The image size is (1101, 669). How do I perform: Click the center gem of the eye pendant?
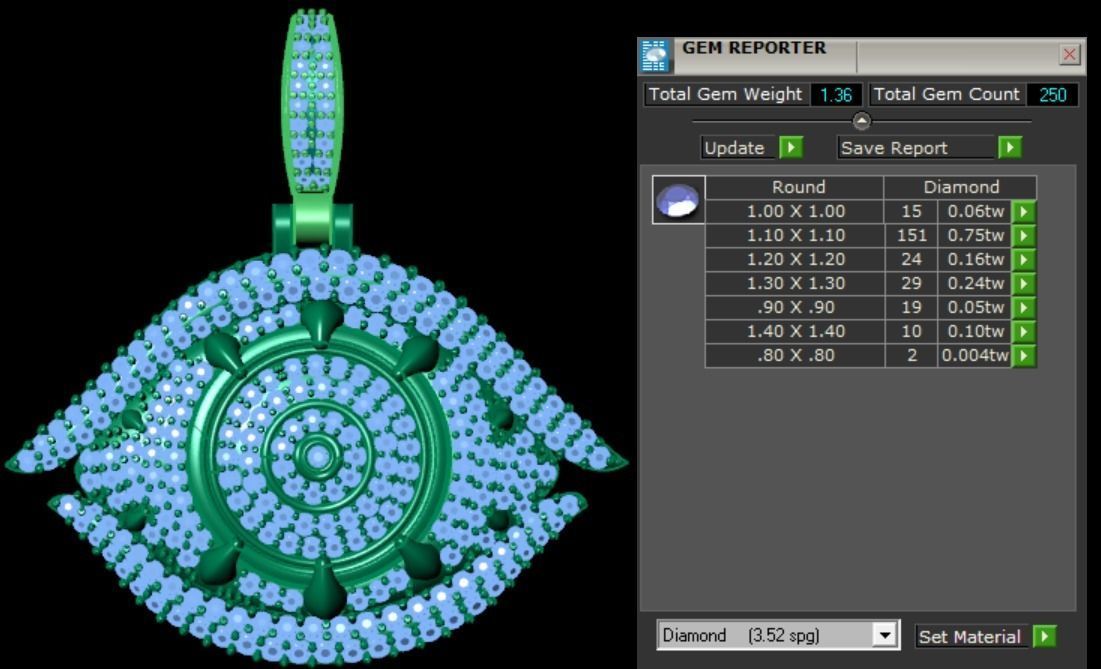point(318,457)
